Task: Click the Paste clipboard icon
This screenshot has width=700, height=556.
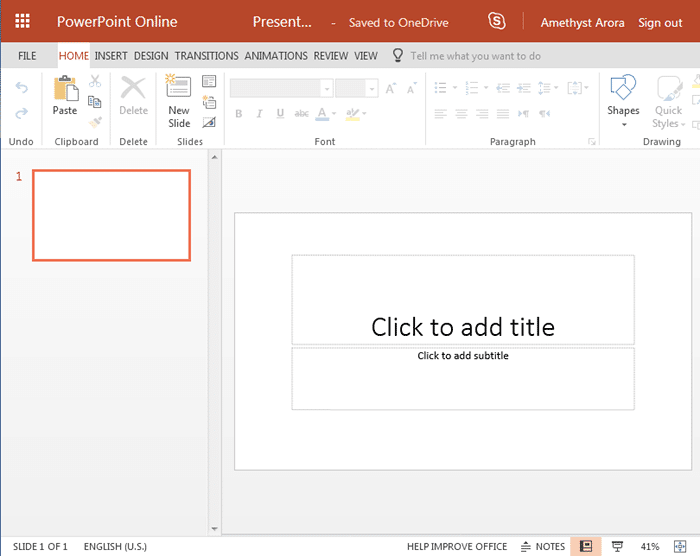Action: pyautogui.click(x=66, y=88)
